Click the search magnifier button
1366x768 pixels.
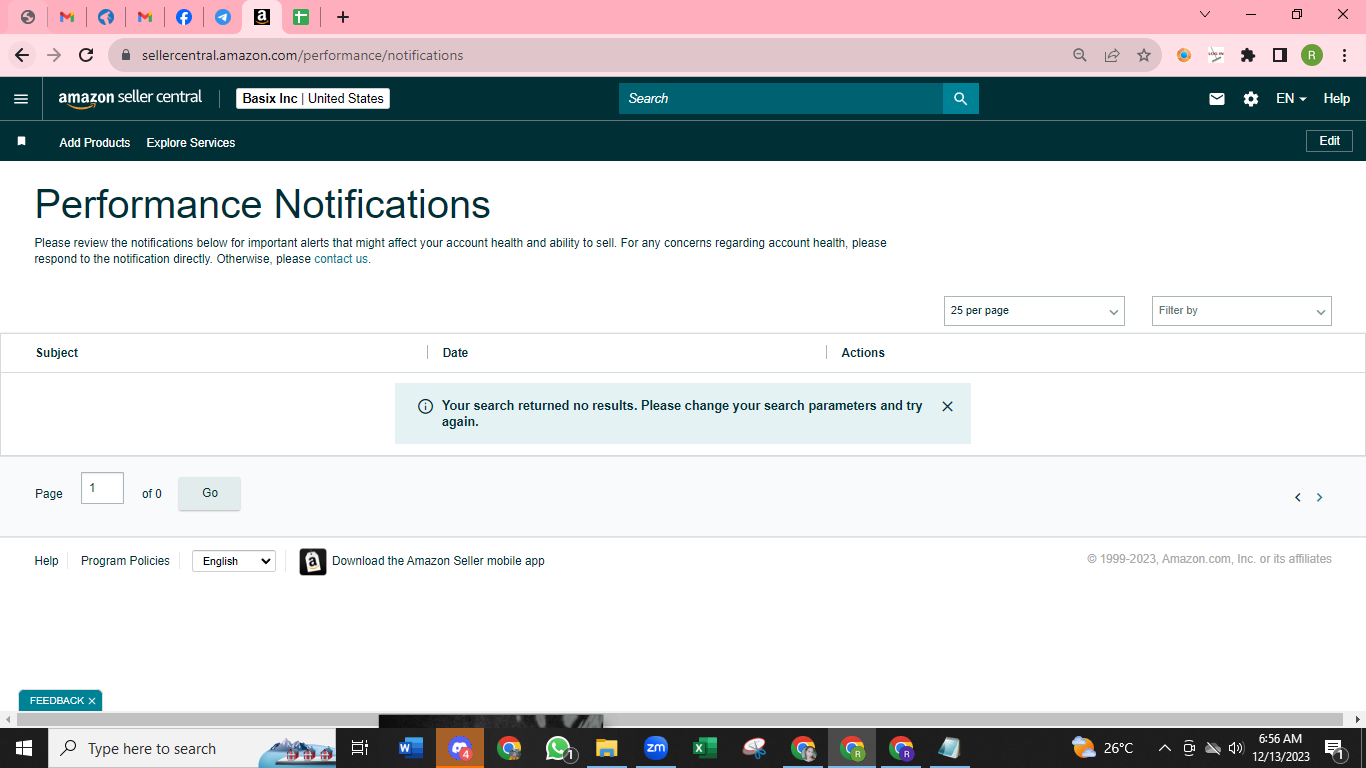(961, 98)
